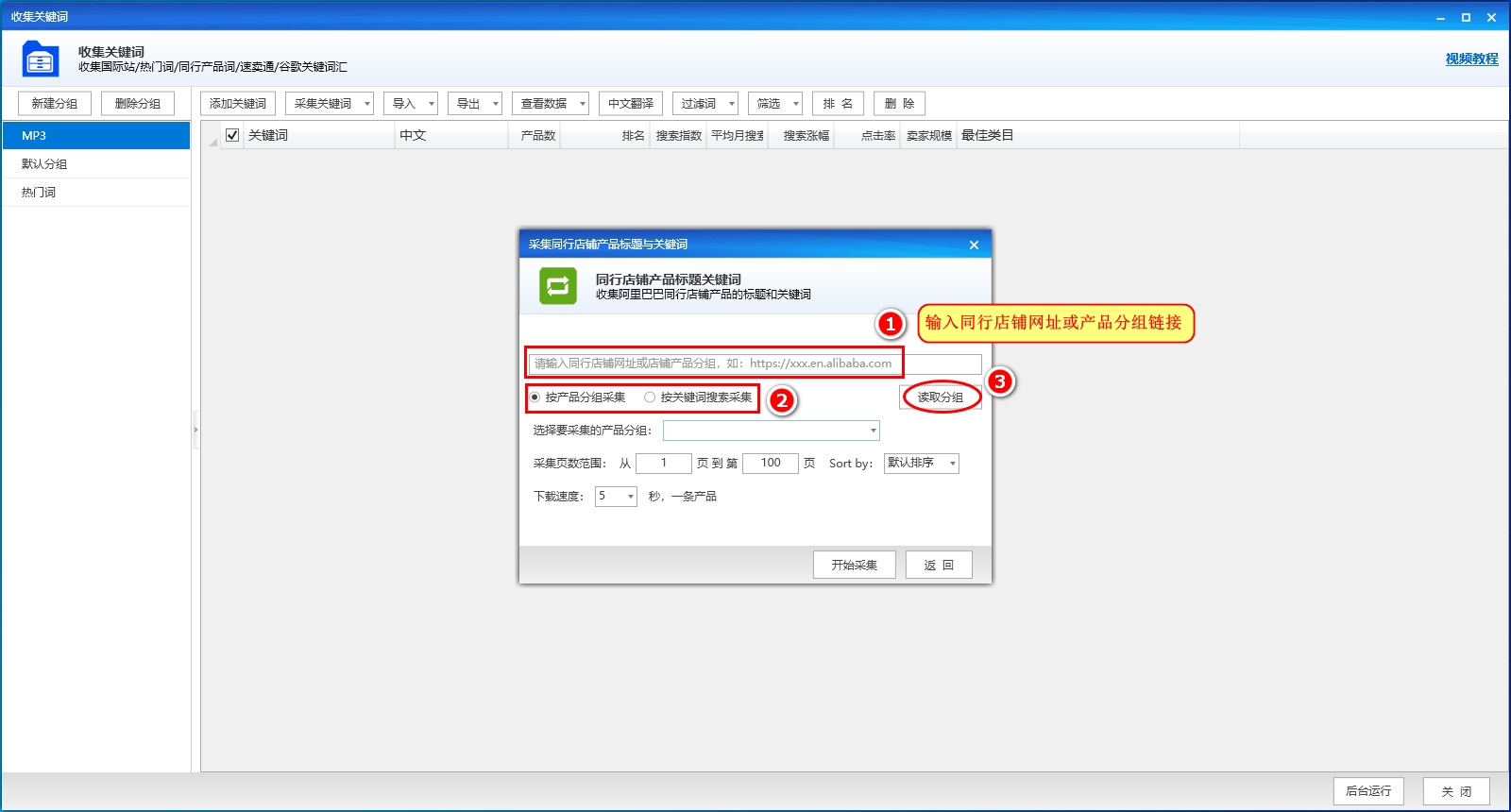Screen dimensions: 1511x812
Task: Sort by the 最佳类目 column header
Action: click(1097, 135)
